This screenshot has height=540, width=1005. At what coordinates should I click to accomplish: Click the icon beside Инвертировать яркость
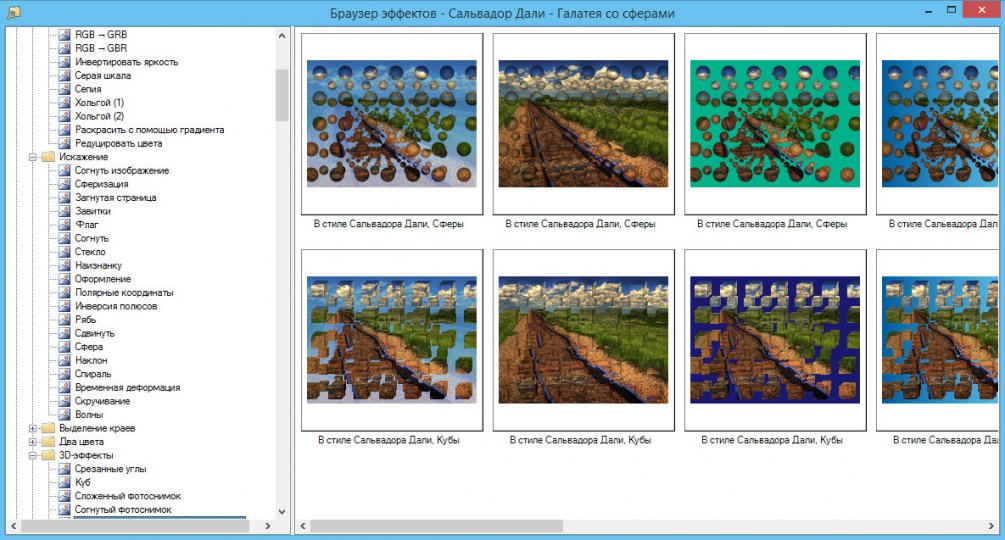[64, 62]
